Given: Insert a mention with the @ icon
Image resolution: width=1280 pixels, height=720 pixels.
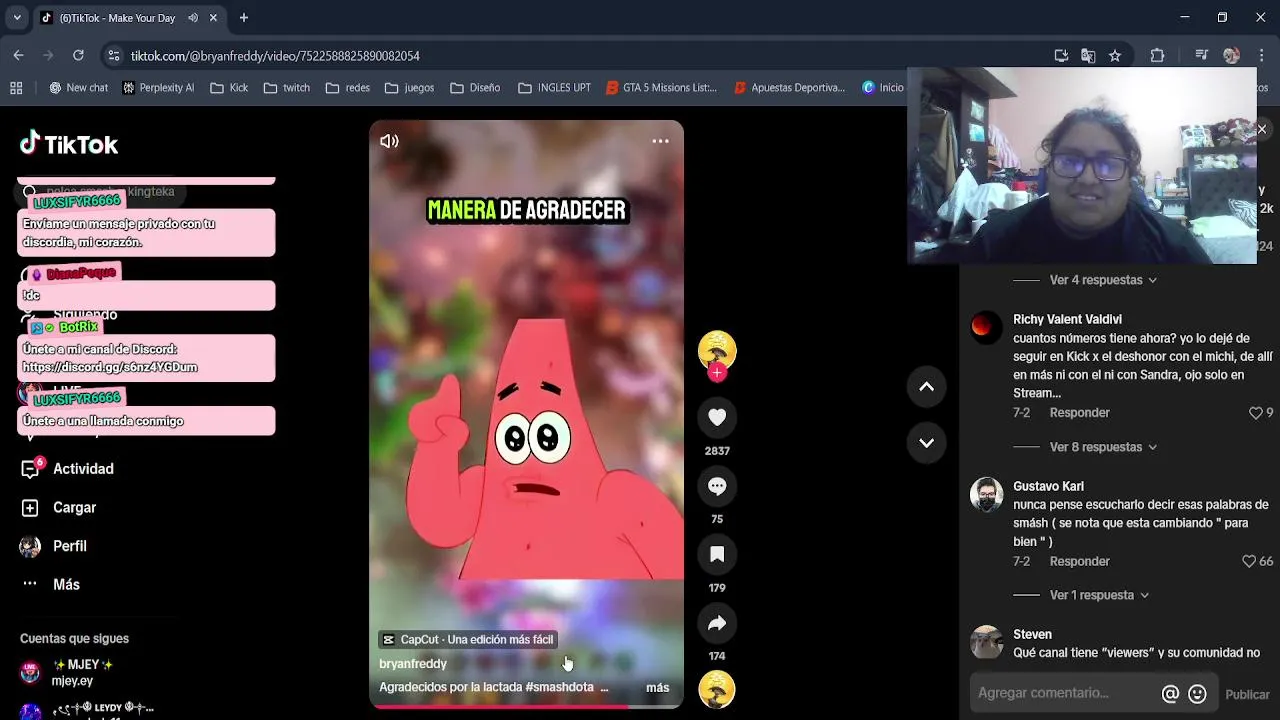Looking at the screenshot, I should coord(1170,693).
